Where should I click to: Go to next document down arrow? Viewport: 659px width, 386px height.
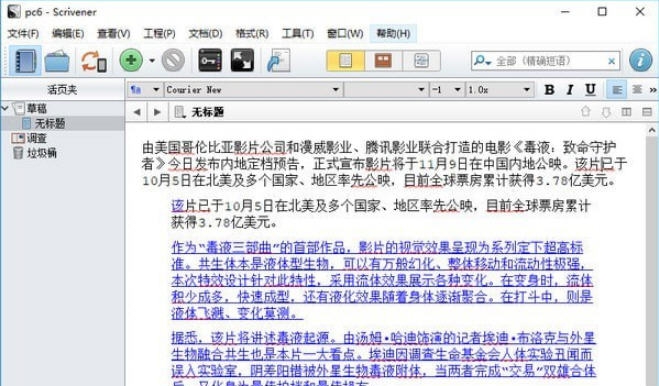[606, 112]
